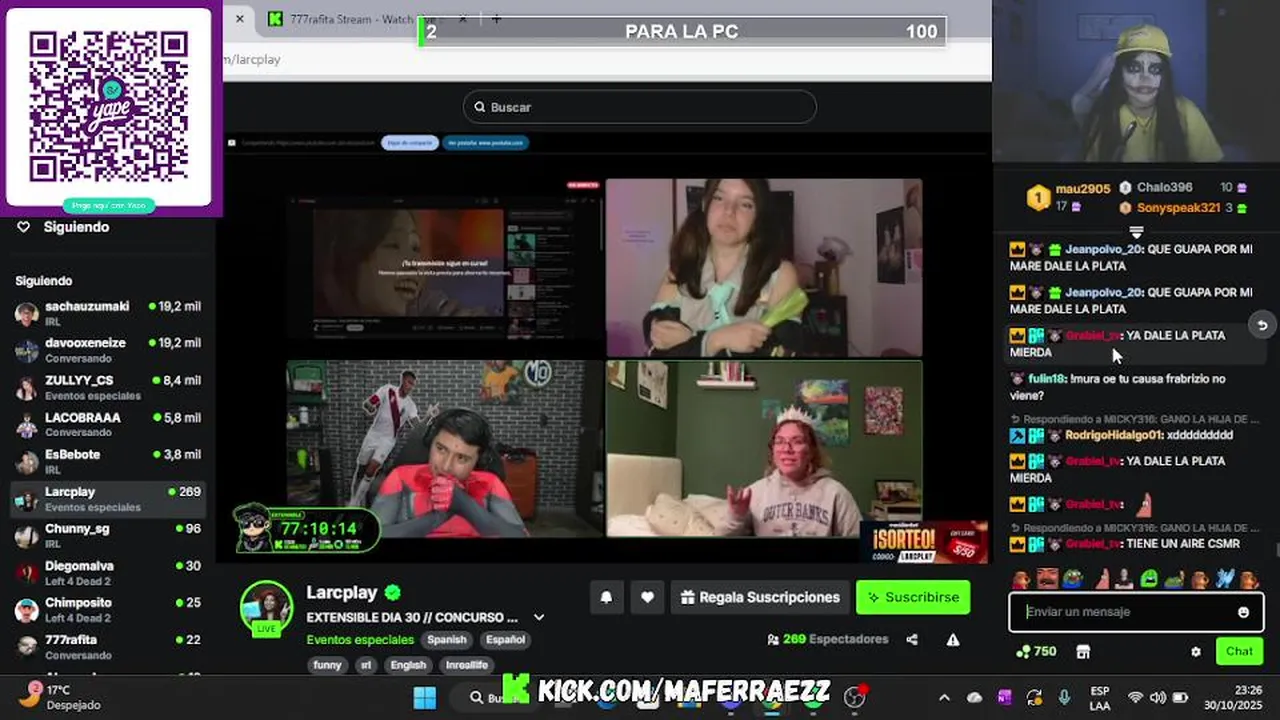Click username RodrigoHidalgo01 in chat
Image resolution: width=1280 pixels, height=720 pixels.
pos(1113,435)
